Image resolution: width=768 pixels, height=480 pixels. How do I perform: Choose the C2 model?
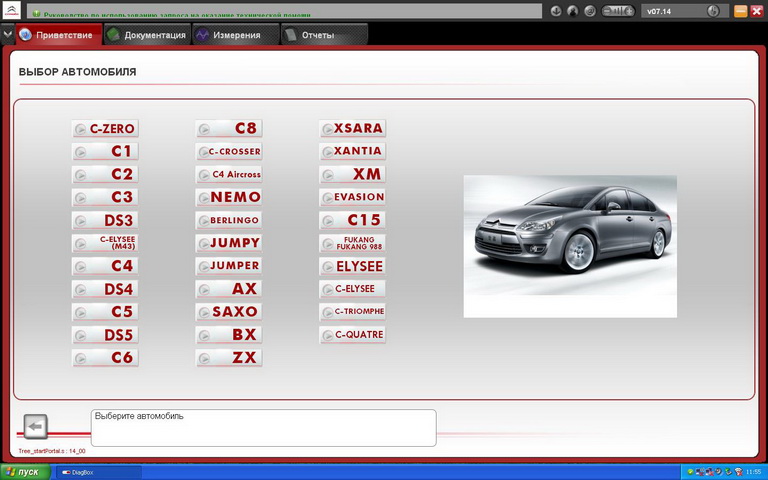[105, 174]
